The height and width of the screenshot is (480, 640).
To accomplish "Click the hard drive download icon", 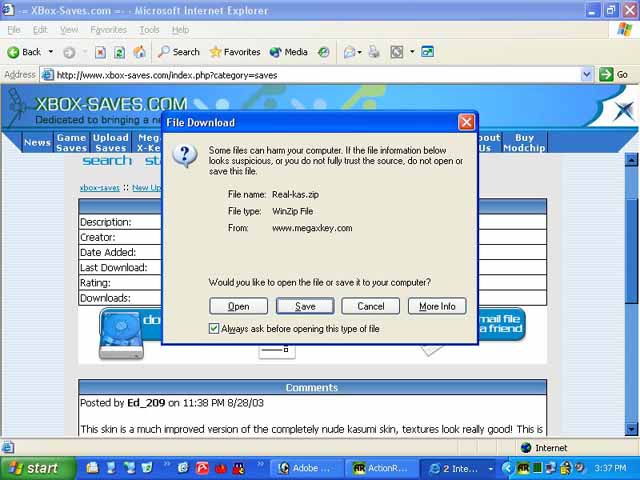I will pos(121,335).
